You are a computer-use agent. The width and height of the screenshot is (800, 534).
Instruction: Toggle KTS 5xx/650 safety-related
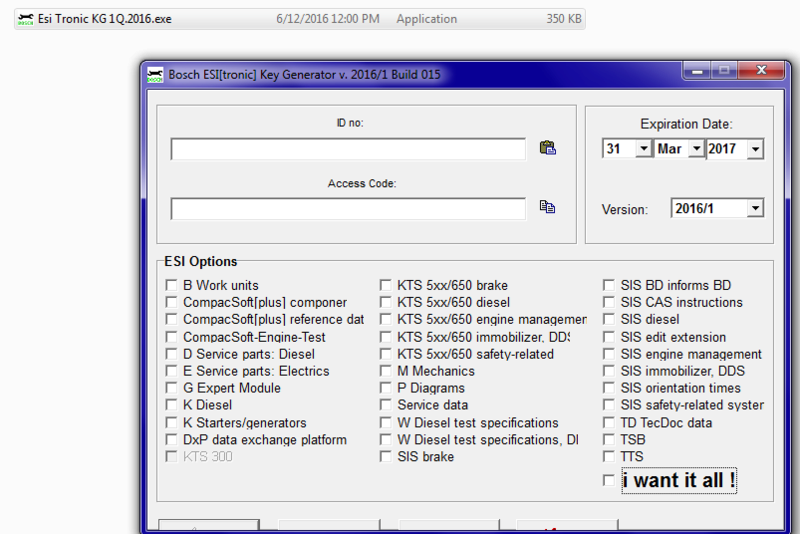coord(386,354)
